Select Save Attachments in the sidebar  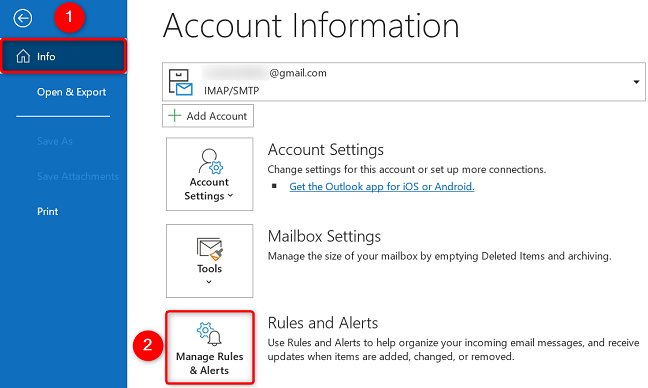(78, 176)
